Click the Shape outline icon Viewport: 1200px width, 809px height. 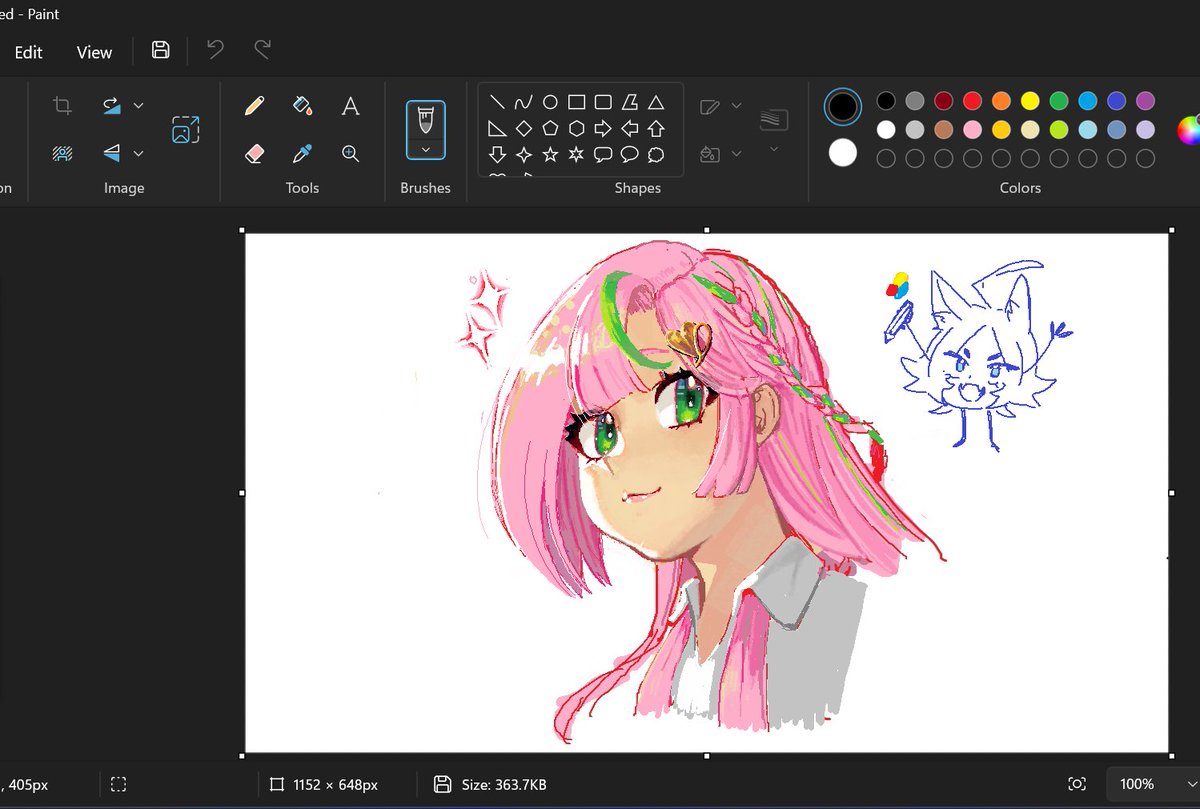coord(710,106)
